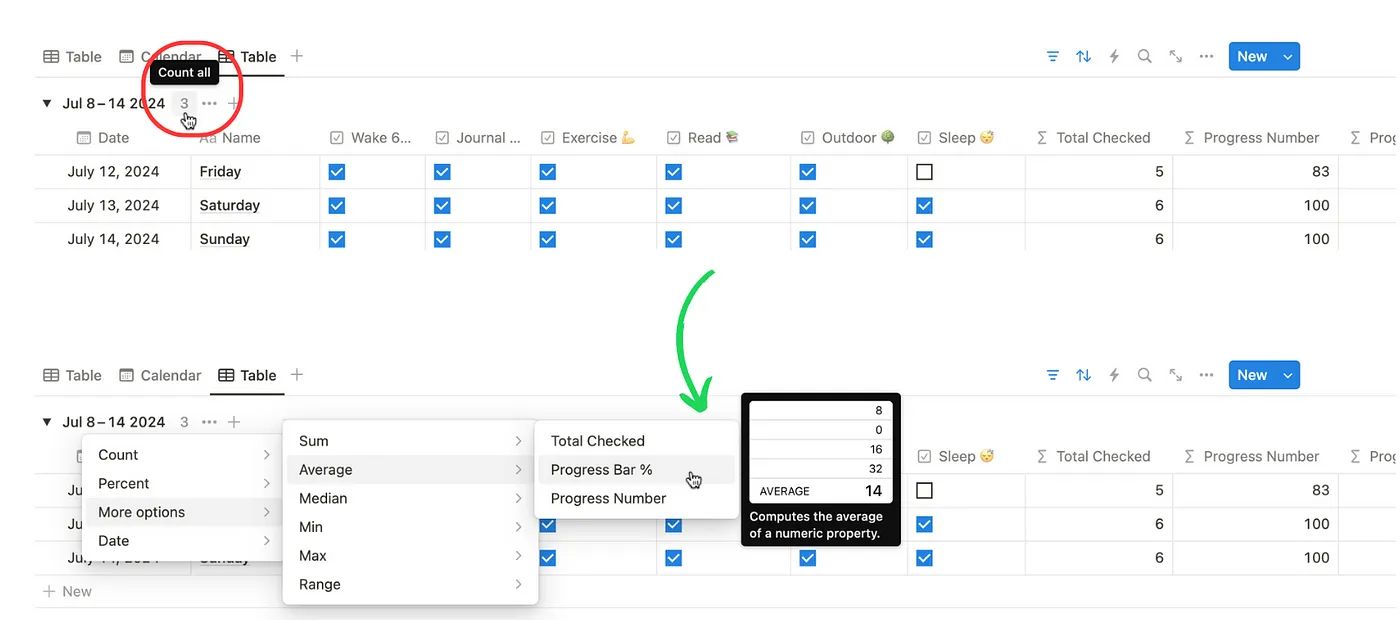Image resolution: width=1400 pixels, height=620 pixels.
Task: Click the three-dot icon next to bottom Jul 8–14 group
Action: coord(209,422)
